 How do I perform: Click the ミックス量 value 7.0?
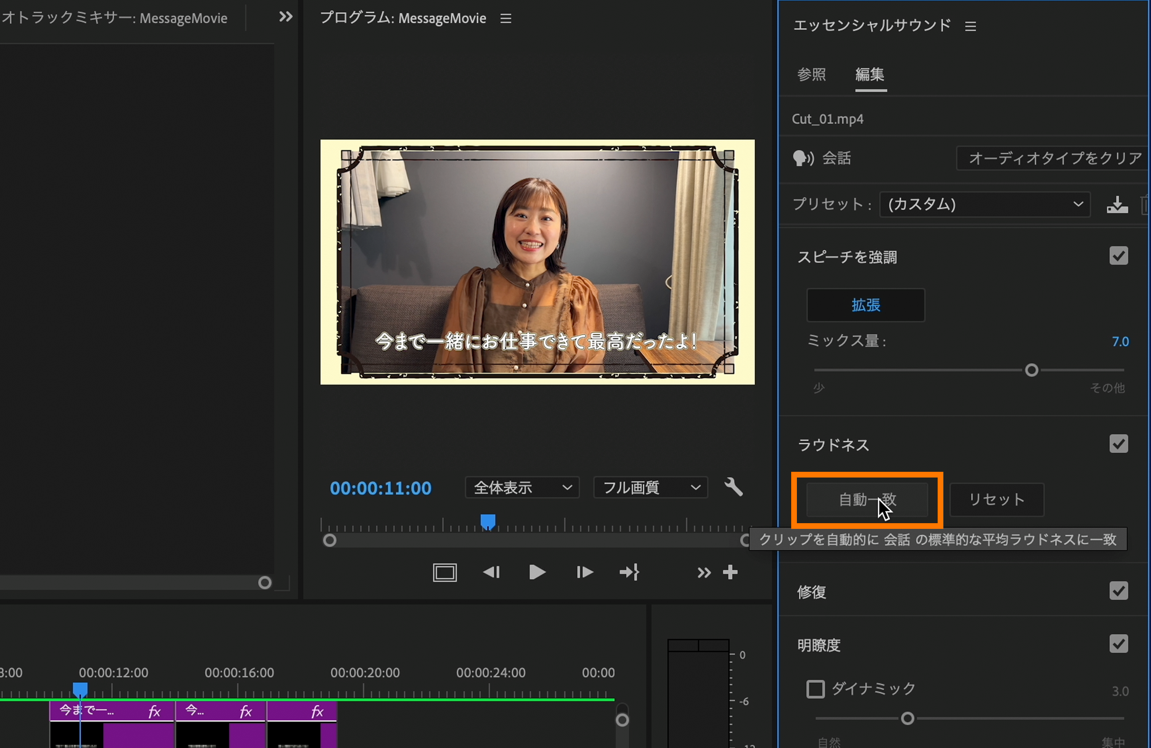coord(1120,341)
